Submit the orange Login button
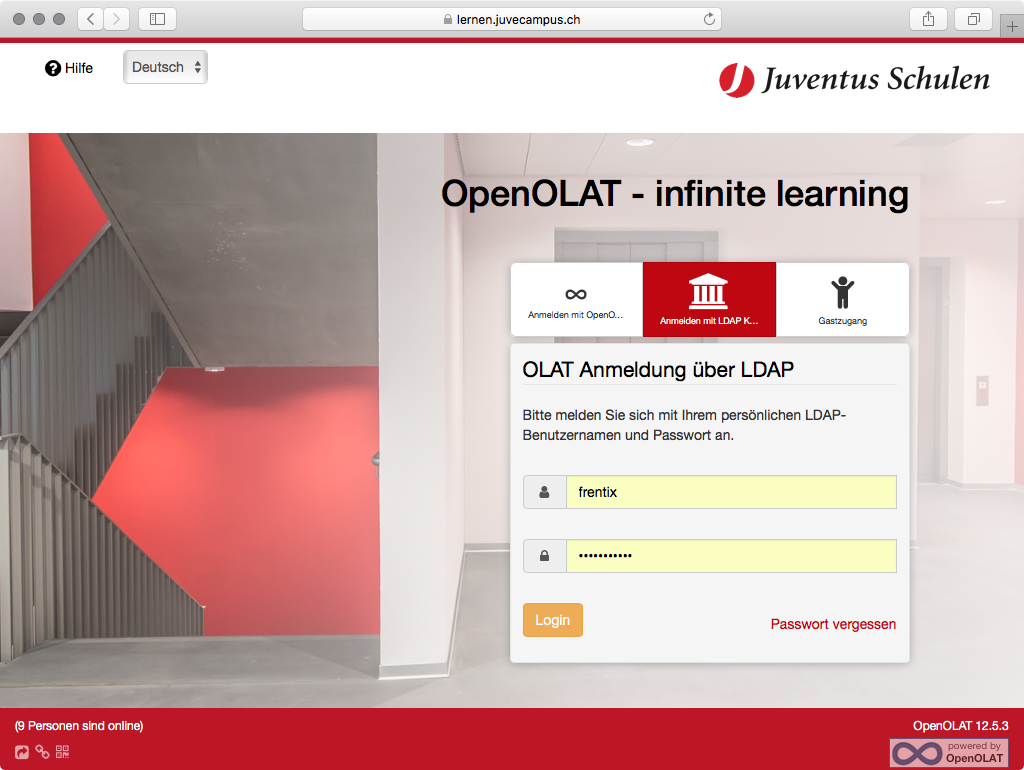The width and height of the screenshot is (1024, 770). tap(552, 620)
